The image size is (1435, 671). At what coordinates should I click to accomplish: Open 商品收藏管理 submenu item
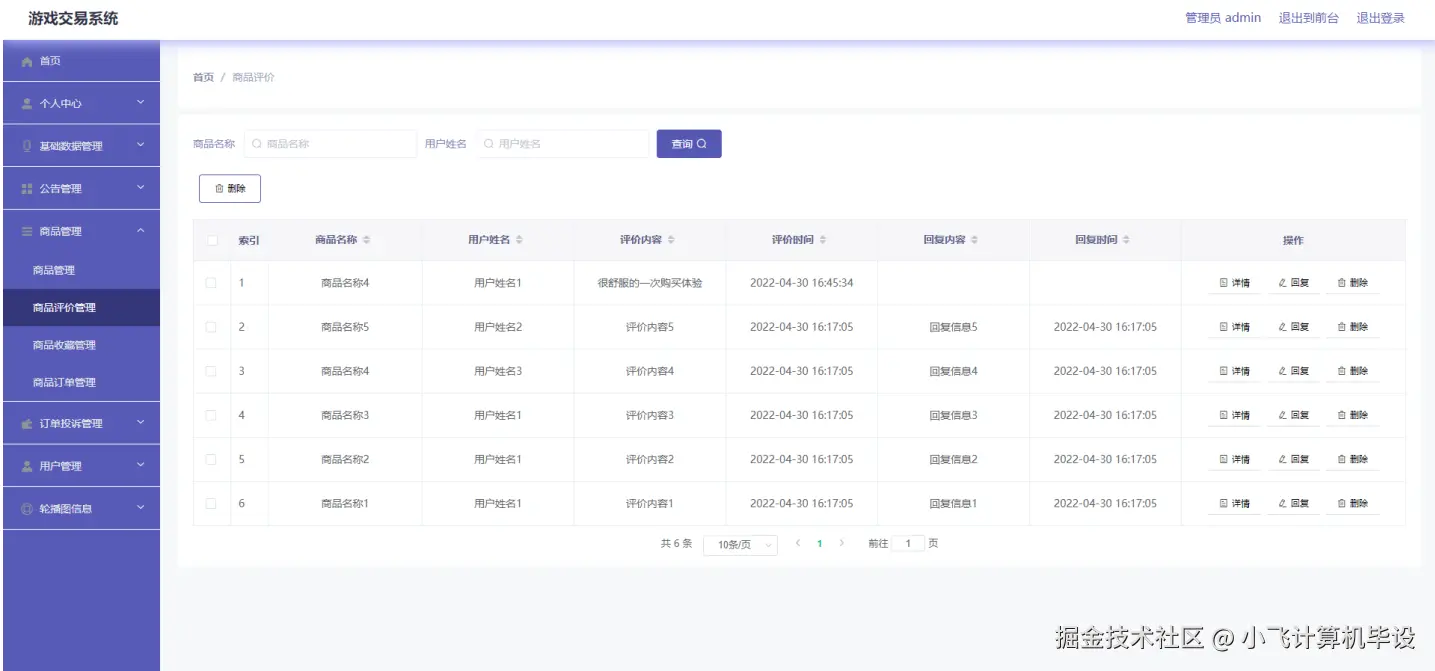click(x=81, y=345)
